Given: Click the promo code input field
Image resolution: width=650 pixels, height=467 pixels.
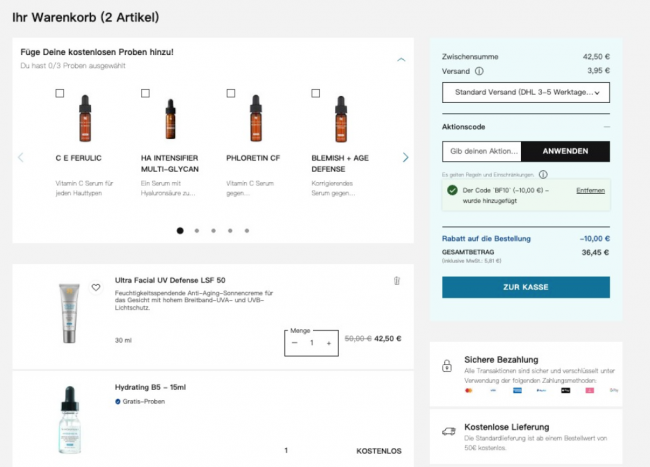Looking at the screenshot, I should pyautogui.click(x=481, y=151).
